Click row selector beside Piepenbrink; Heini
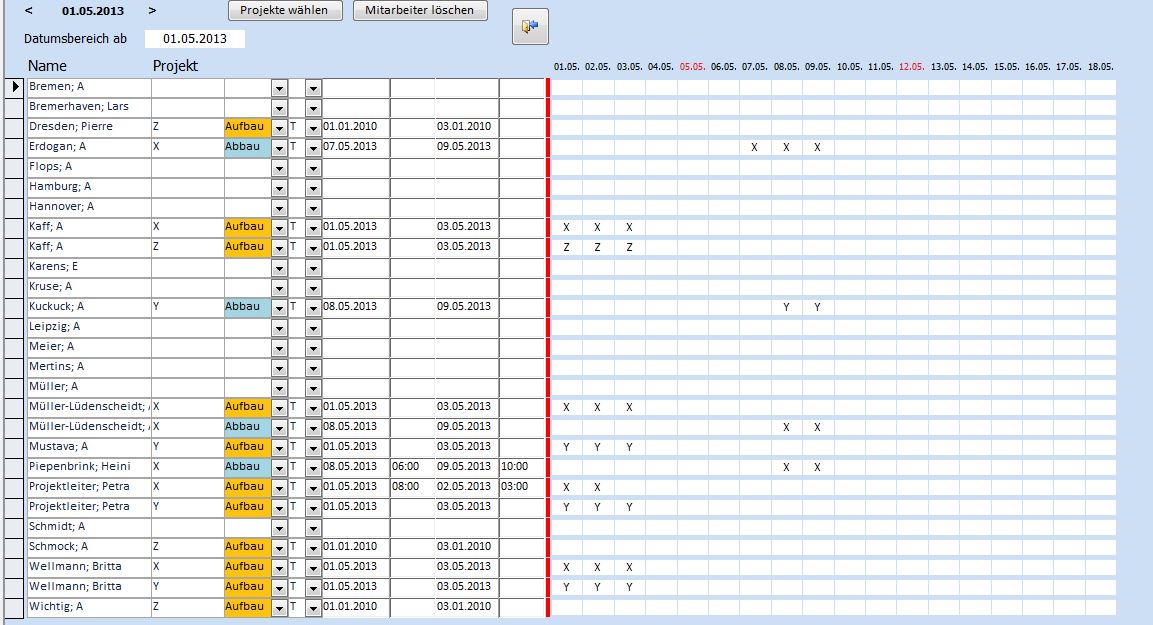Image resolution: width=1153 pixels, height=625 pixels. [x=15, y=467]
